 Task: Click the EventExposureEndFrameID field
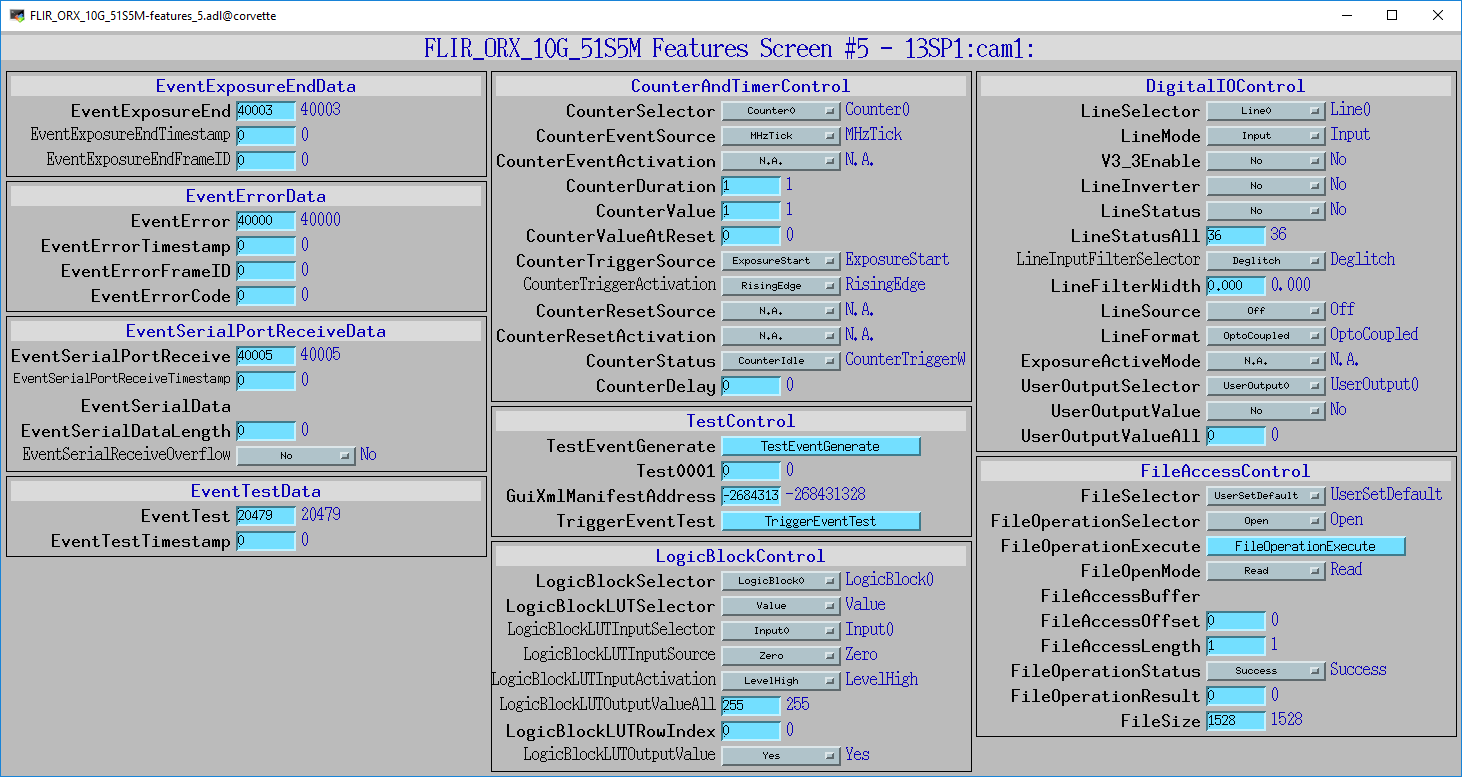point(266,160)
